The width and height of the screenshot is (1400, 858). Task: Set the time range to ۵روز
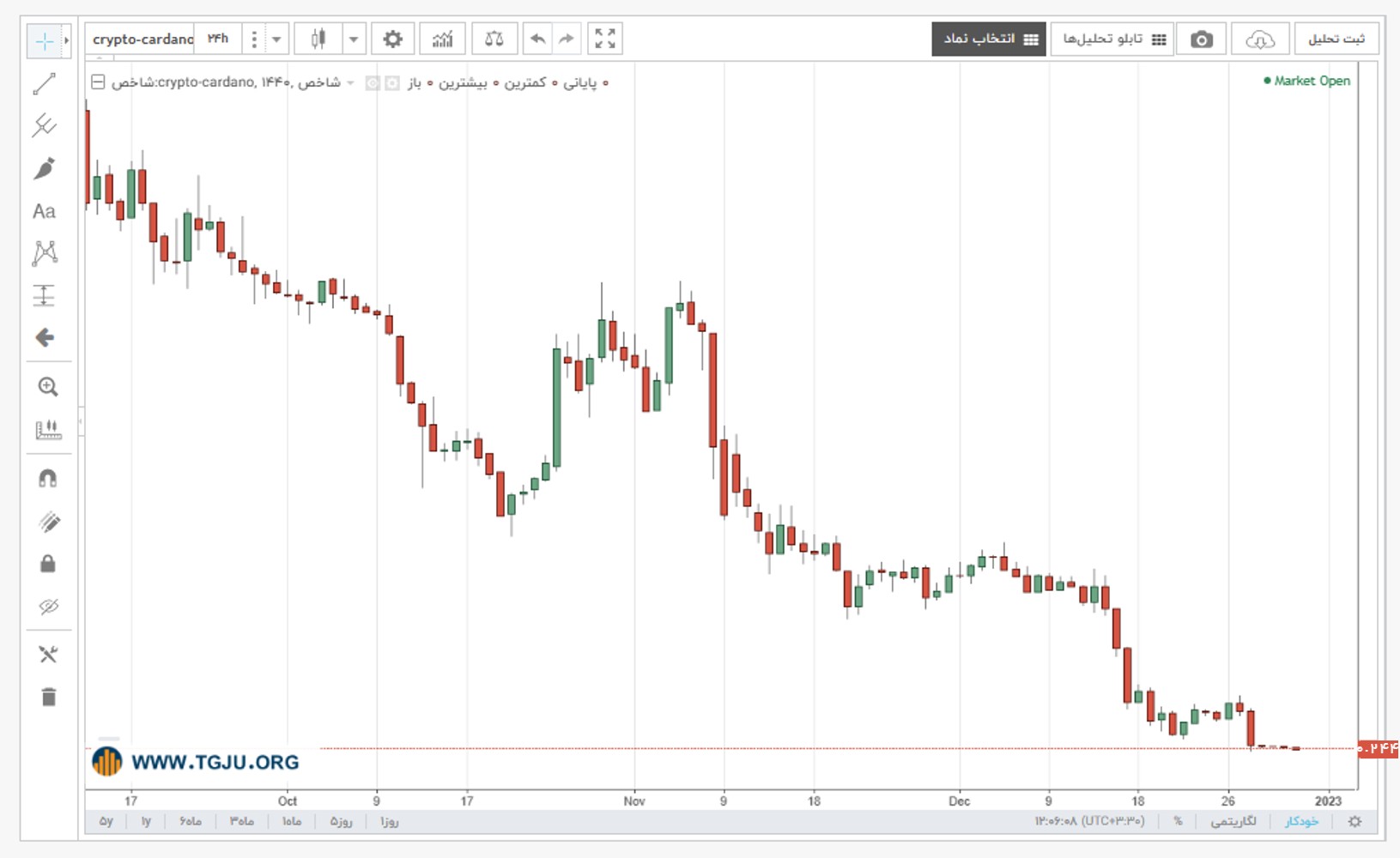coord(342,821)
